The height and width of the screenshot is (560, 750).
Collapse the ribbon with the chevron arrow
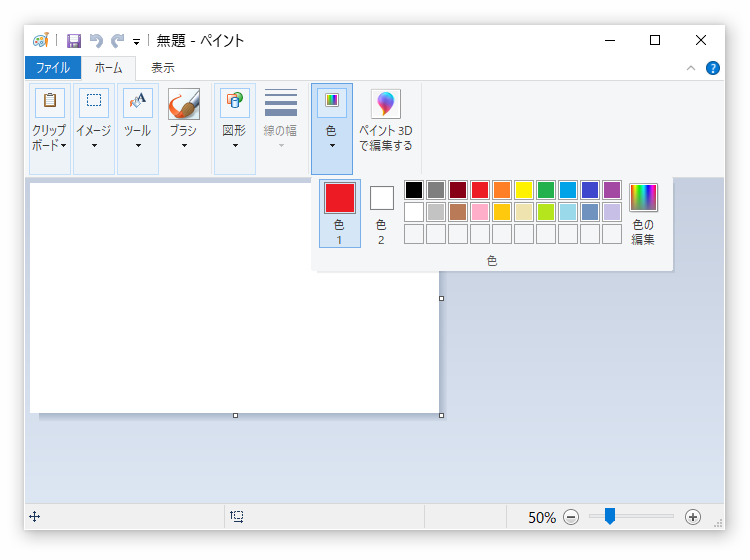(x=691, y=68)
